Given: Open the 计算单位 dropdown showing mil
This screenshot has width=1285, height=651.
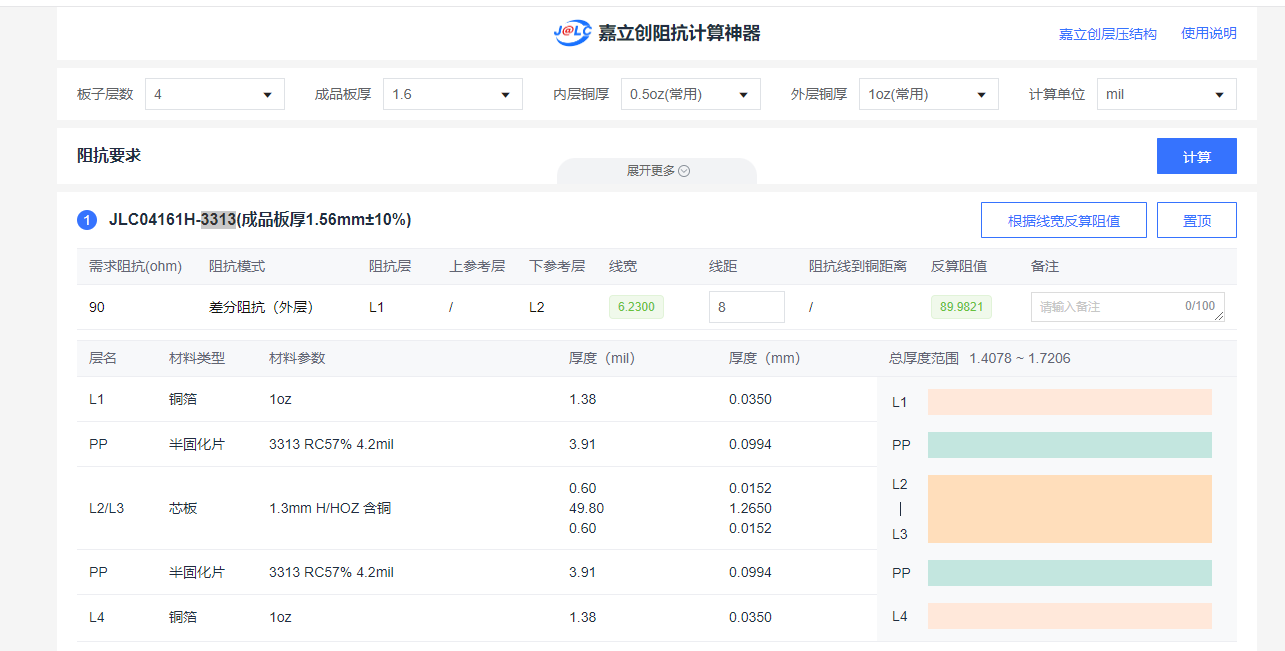Looking at the screenshot, I should [1167, 94].
